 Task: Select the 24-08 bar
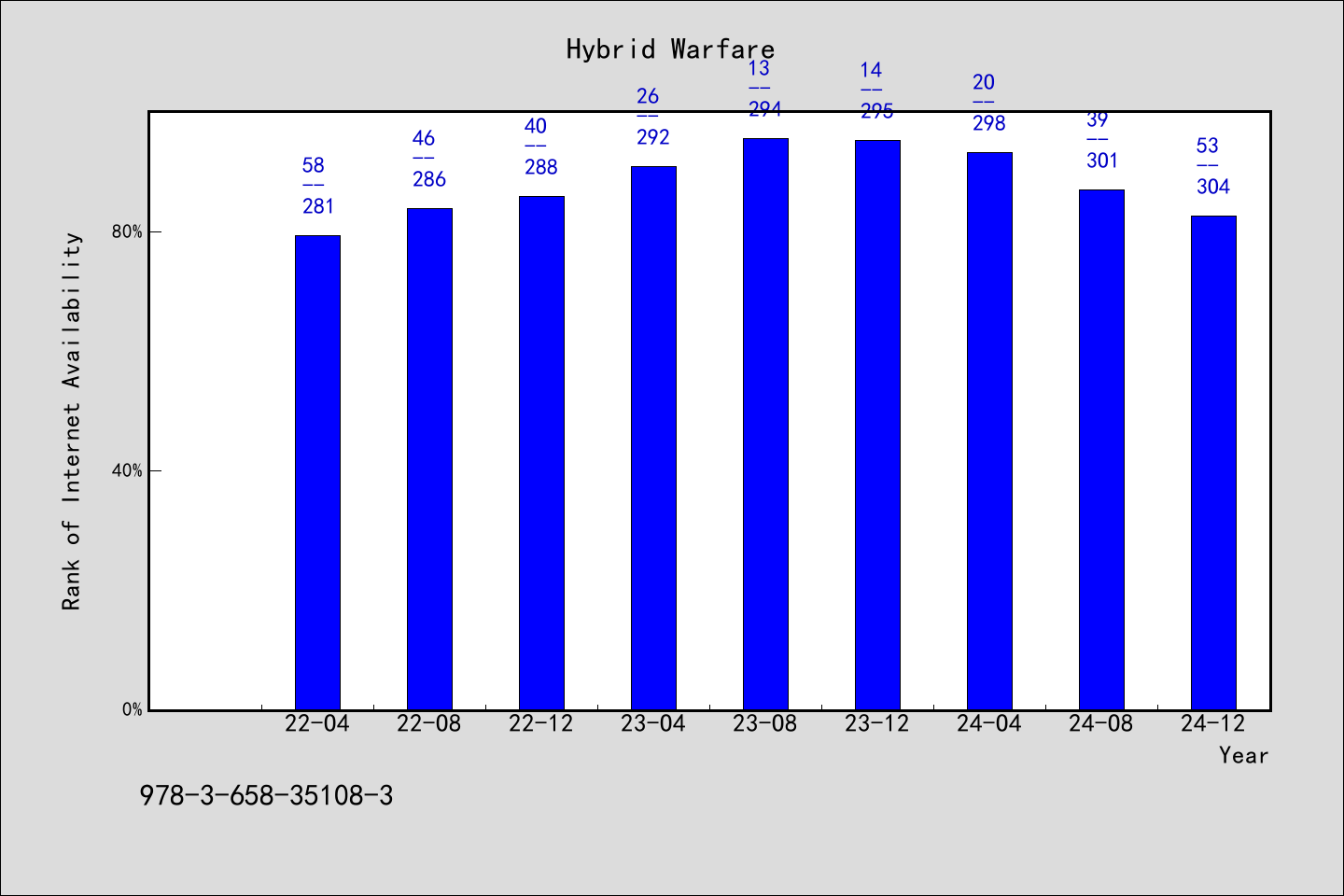(1101, 450)
